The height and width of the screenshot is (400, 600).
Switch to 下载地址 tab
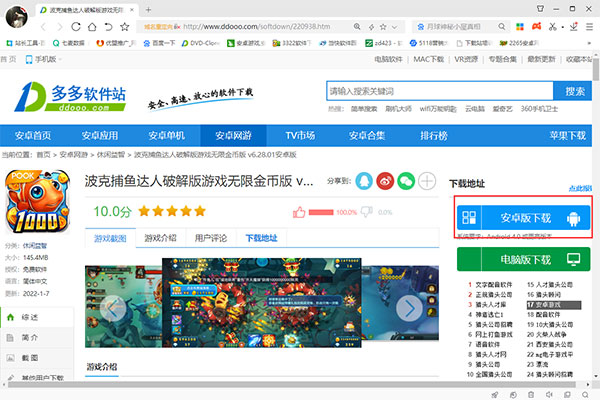(x=261, y=238)
